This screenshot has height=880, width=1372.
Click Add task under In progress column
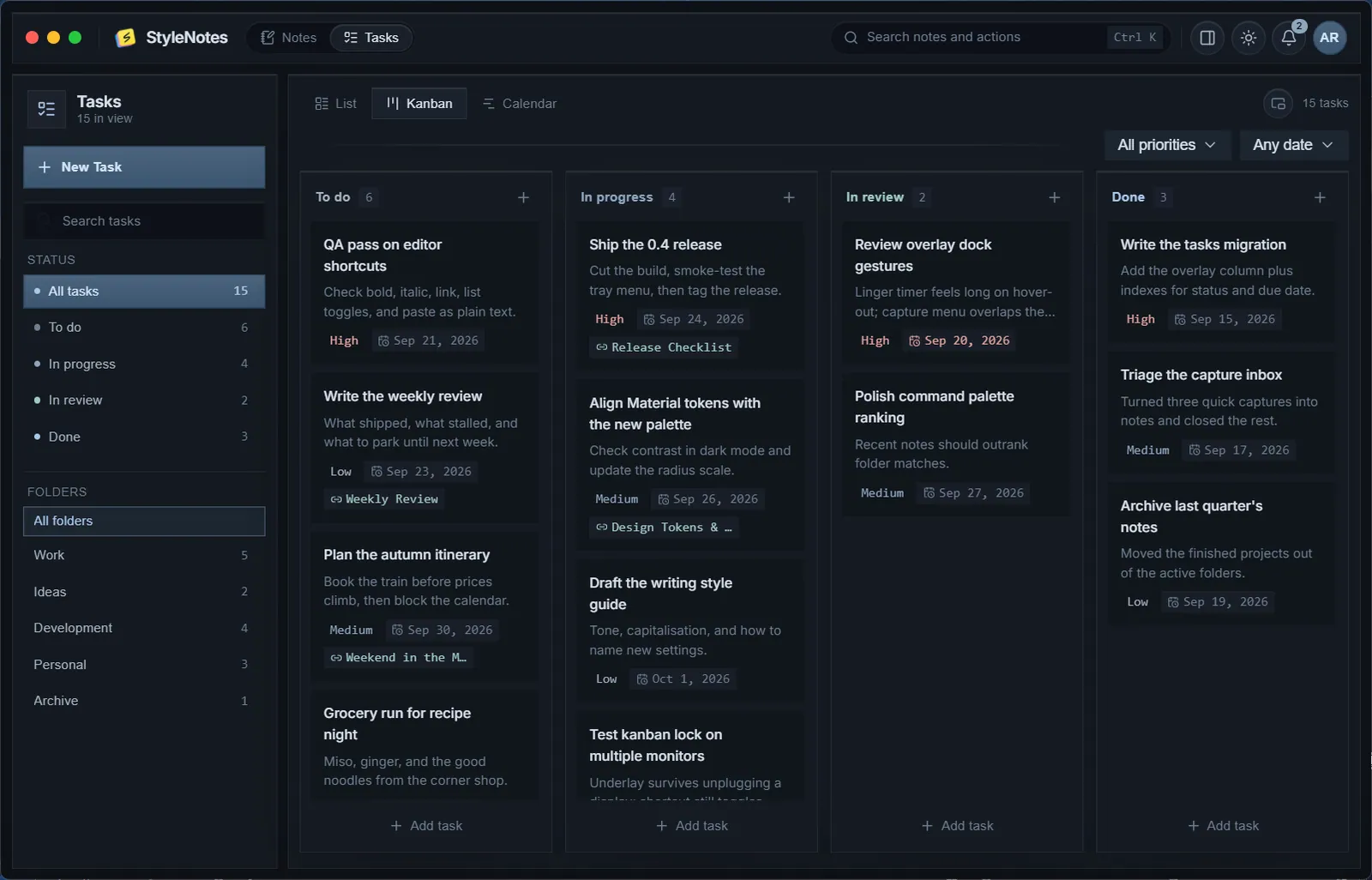point(692,826)
